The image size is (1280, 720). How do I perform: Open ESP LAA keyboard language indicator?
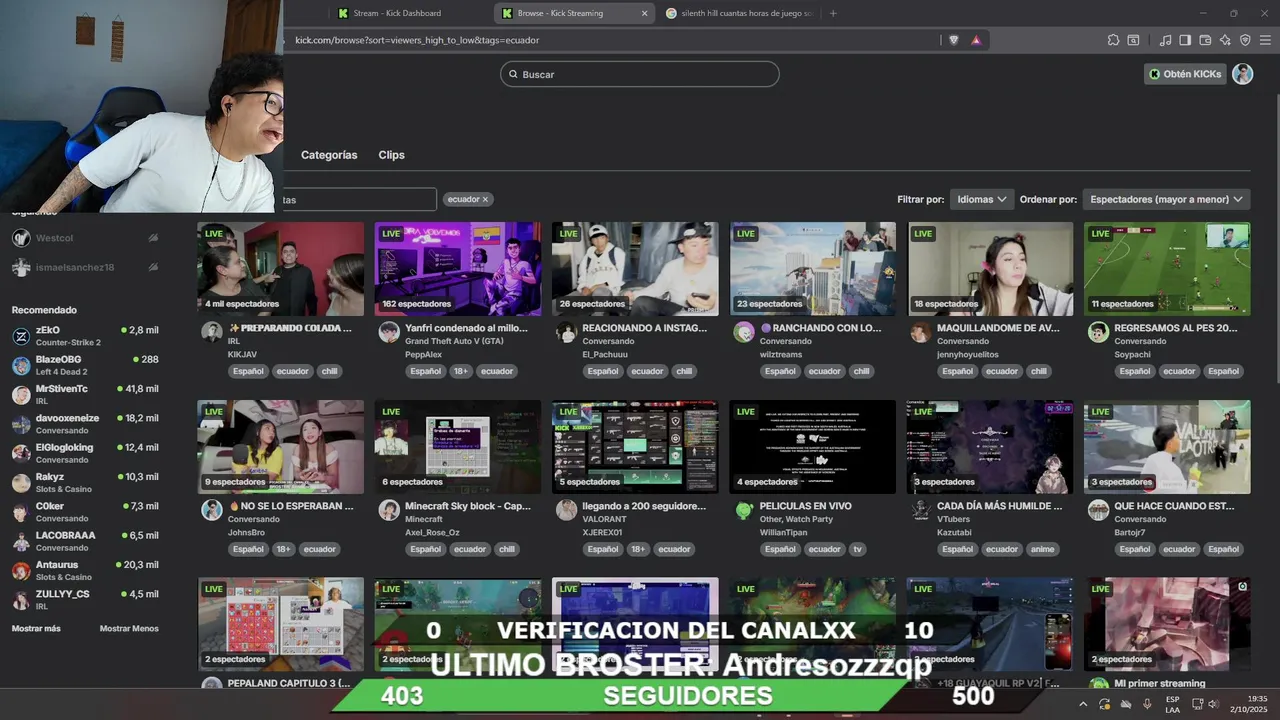[1172, 704]
